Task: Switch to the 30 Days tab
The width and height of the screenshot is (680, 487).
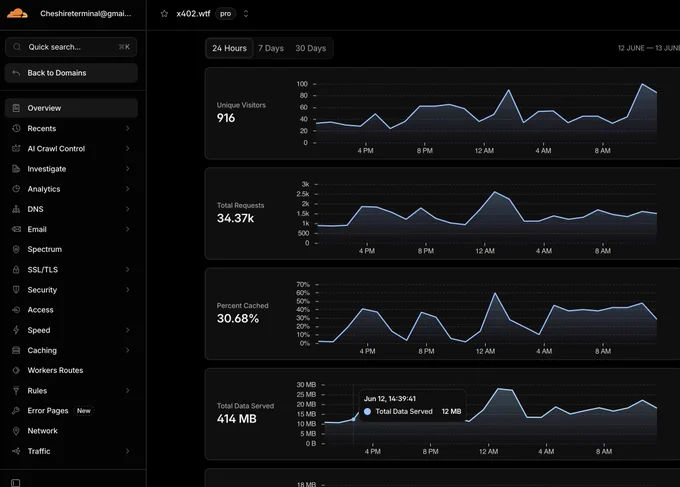Action: point(311,48)
